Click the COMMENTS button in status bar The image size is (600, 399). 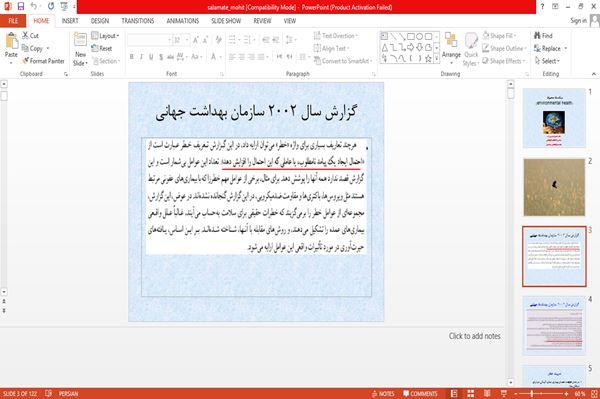click(420, 394)
